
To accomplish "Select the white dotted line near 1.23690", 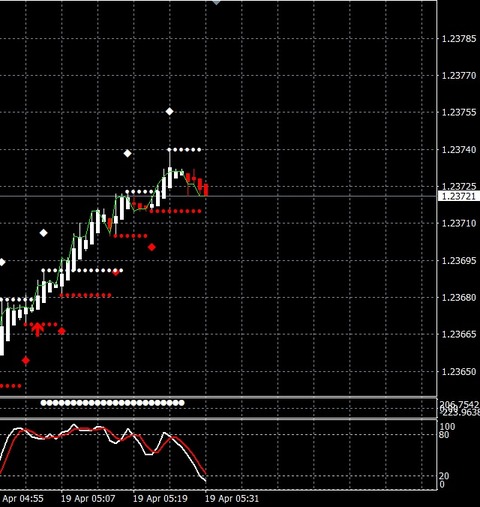I will [82, 270].
